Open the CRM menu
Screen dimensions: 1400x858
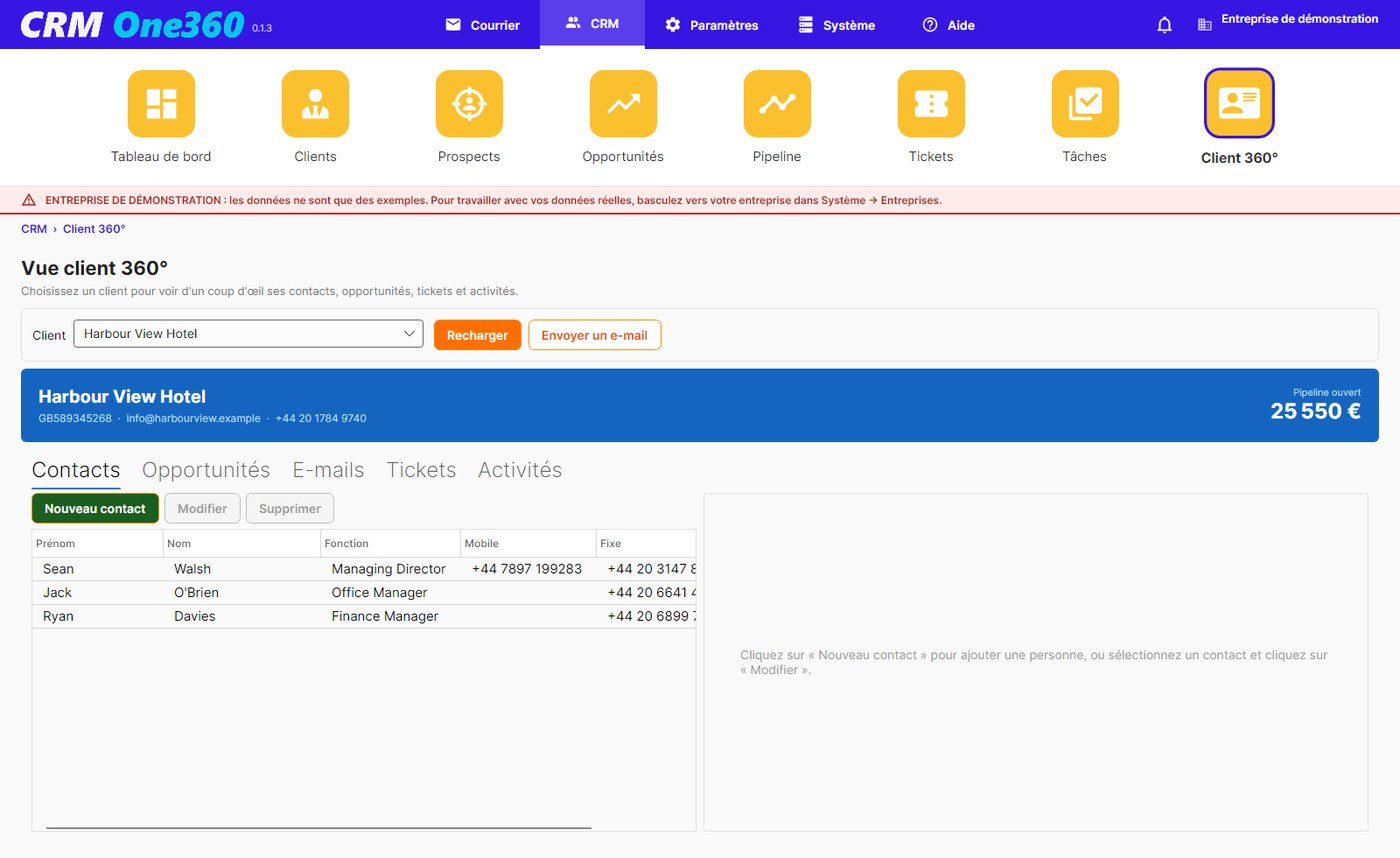(592, 24)
